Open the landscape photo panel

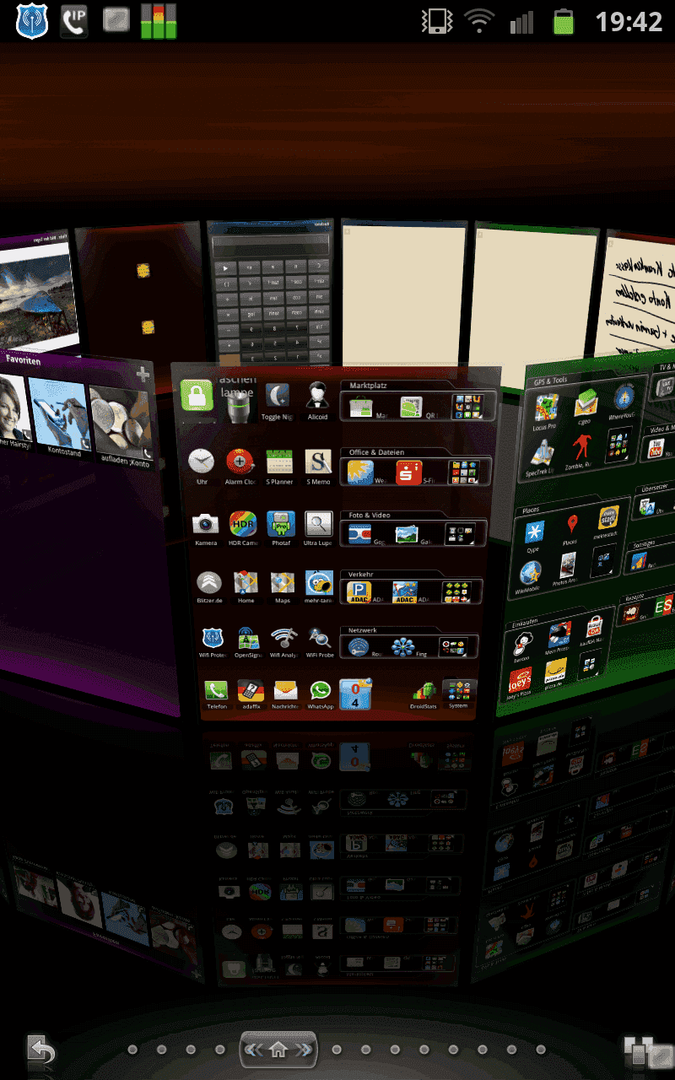click(x=37, y=294)
